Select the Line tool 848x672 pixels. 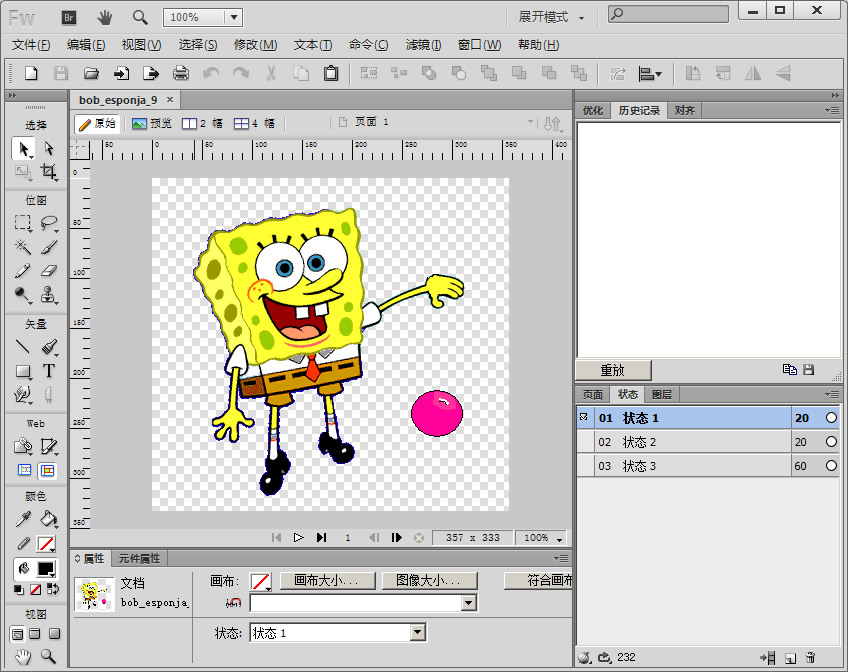point(23,347)
